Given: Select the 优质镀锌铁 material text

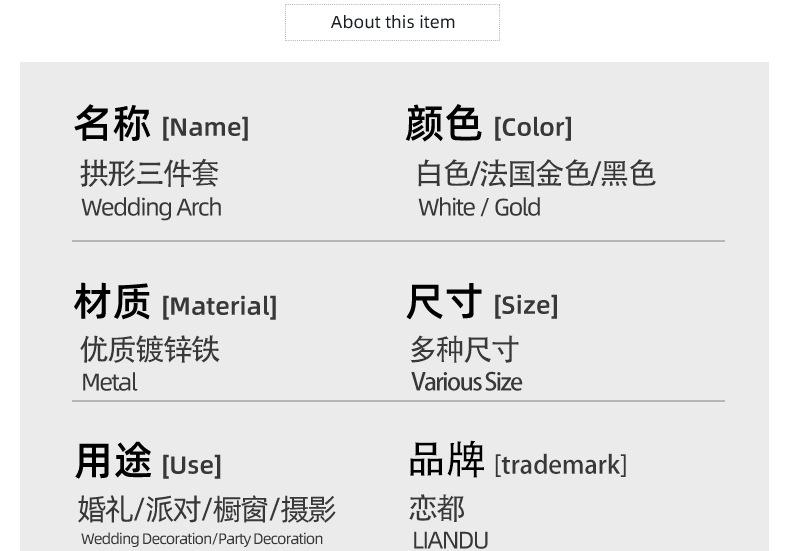Looking at the screenshot, I should coord(149,349).
